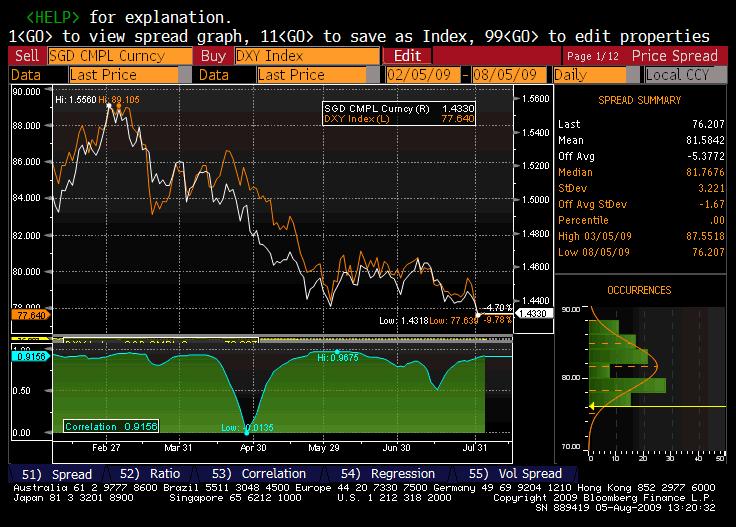Click the DXY Index (L) legend entry
The height and width of the screenshot is (527, 736).
coord(399,119)
